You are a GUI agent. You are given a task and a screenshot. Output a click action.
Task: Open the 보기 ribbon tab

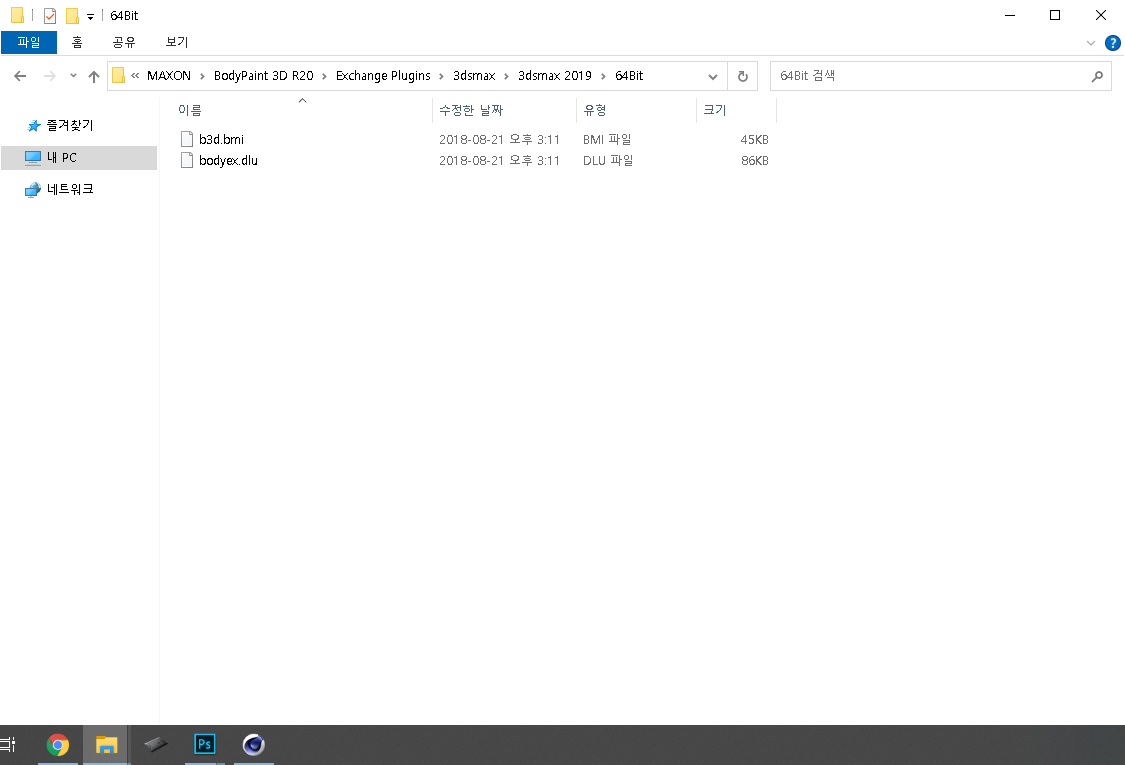point(176,42)
